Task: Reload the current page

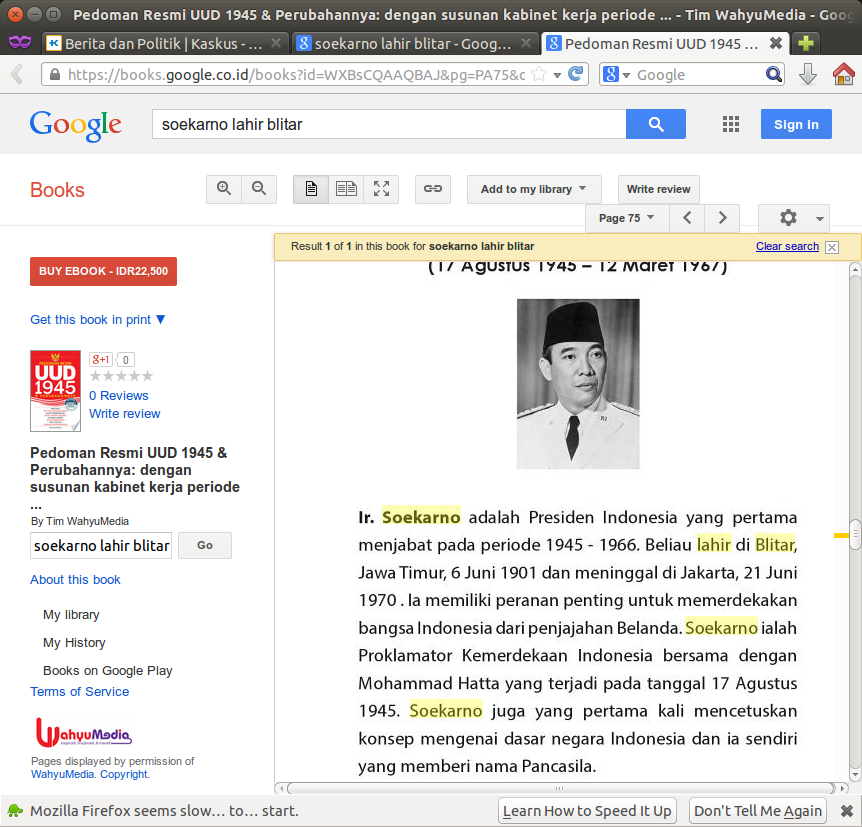Action: coord(576,74)
